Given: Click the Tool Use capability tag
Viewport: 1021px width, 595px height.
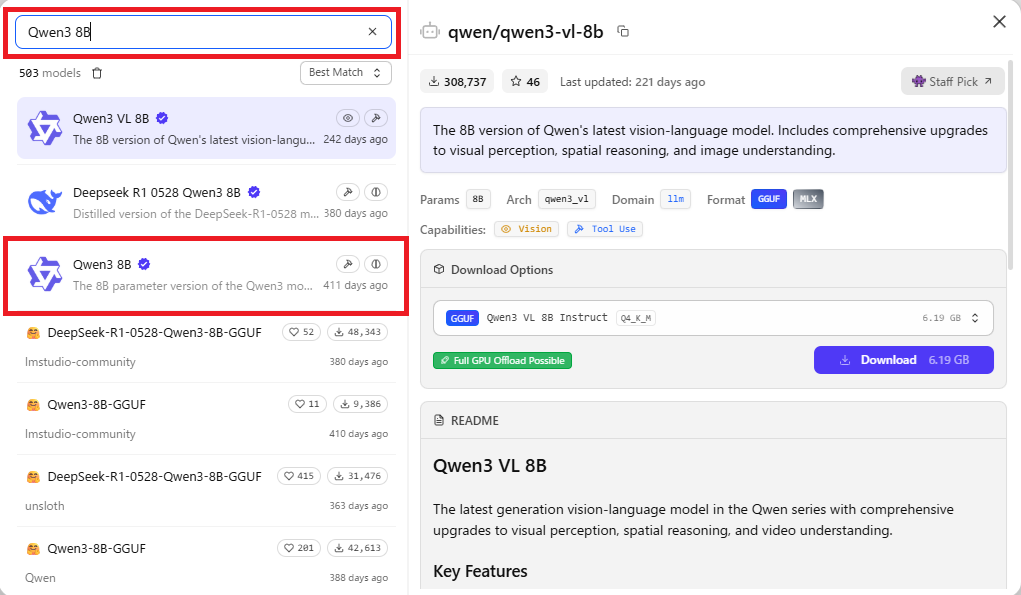Looking at the screenshot, I should [605, 229].
